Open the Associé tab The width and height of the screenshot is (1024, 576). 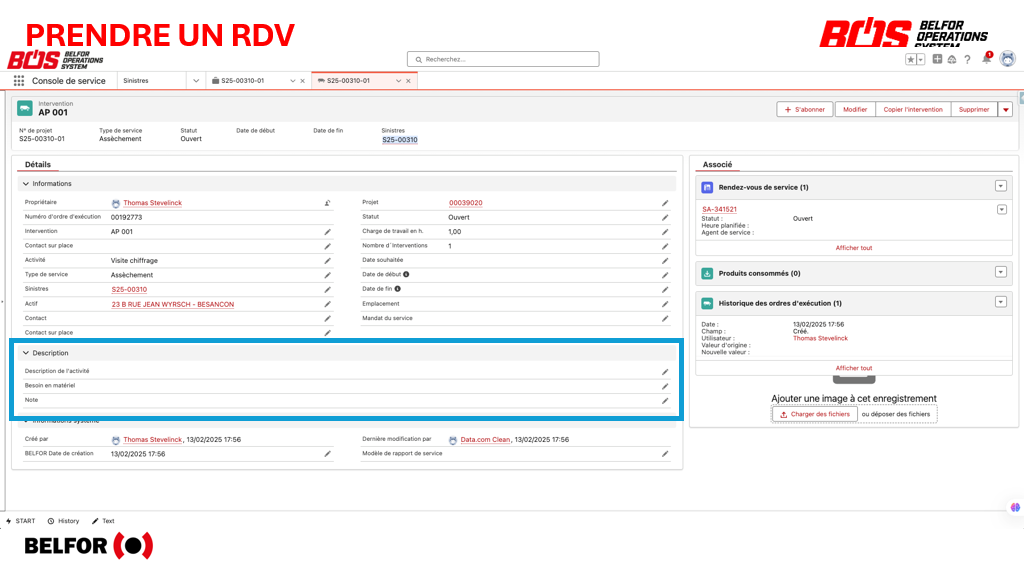(x=717, y=165)
